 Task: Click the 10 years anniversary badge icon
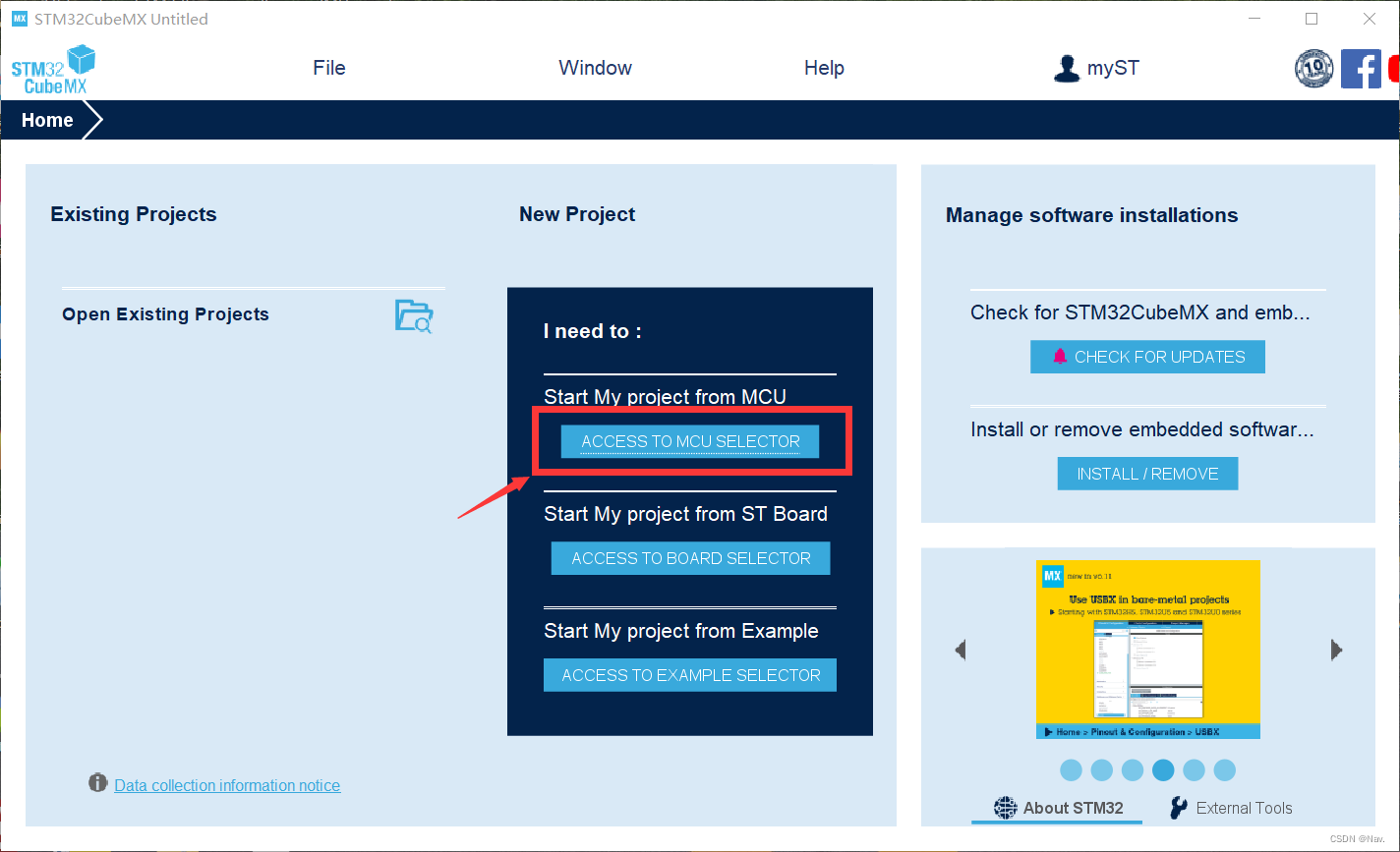pyautogui.click(x=1314, y=69)
